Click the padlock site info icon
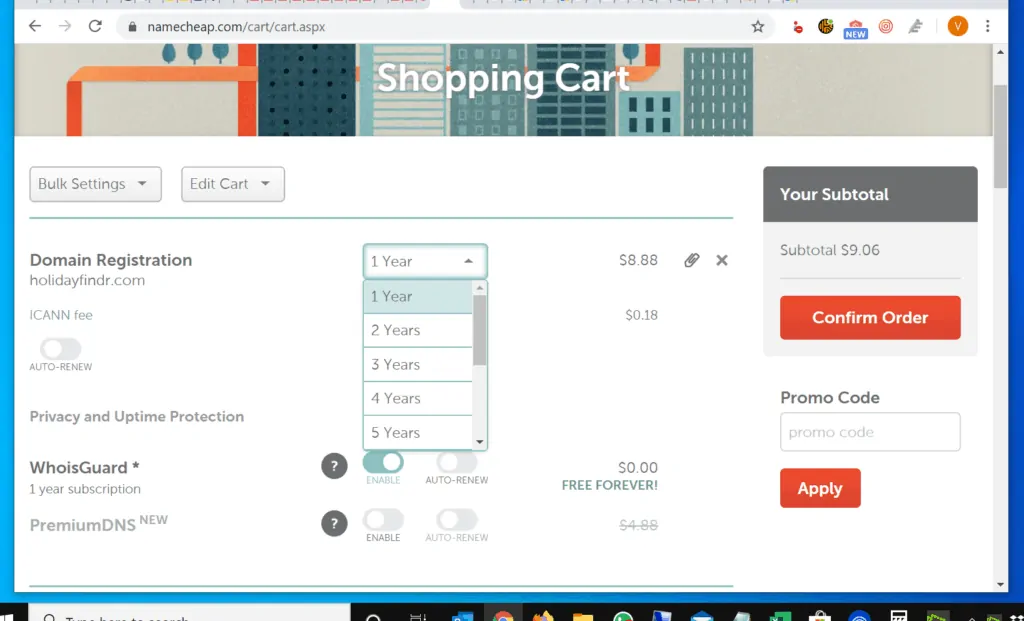This screenshot has width=1024, height=621. (133, 27)
